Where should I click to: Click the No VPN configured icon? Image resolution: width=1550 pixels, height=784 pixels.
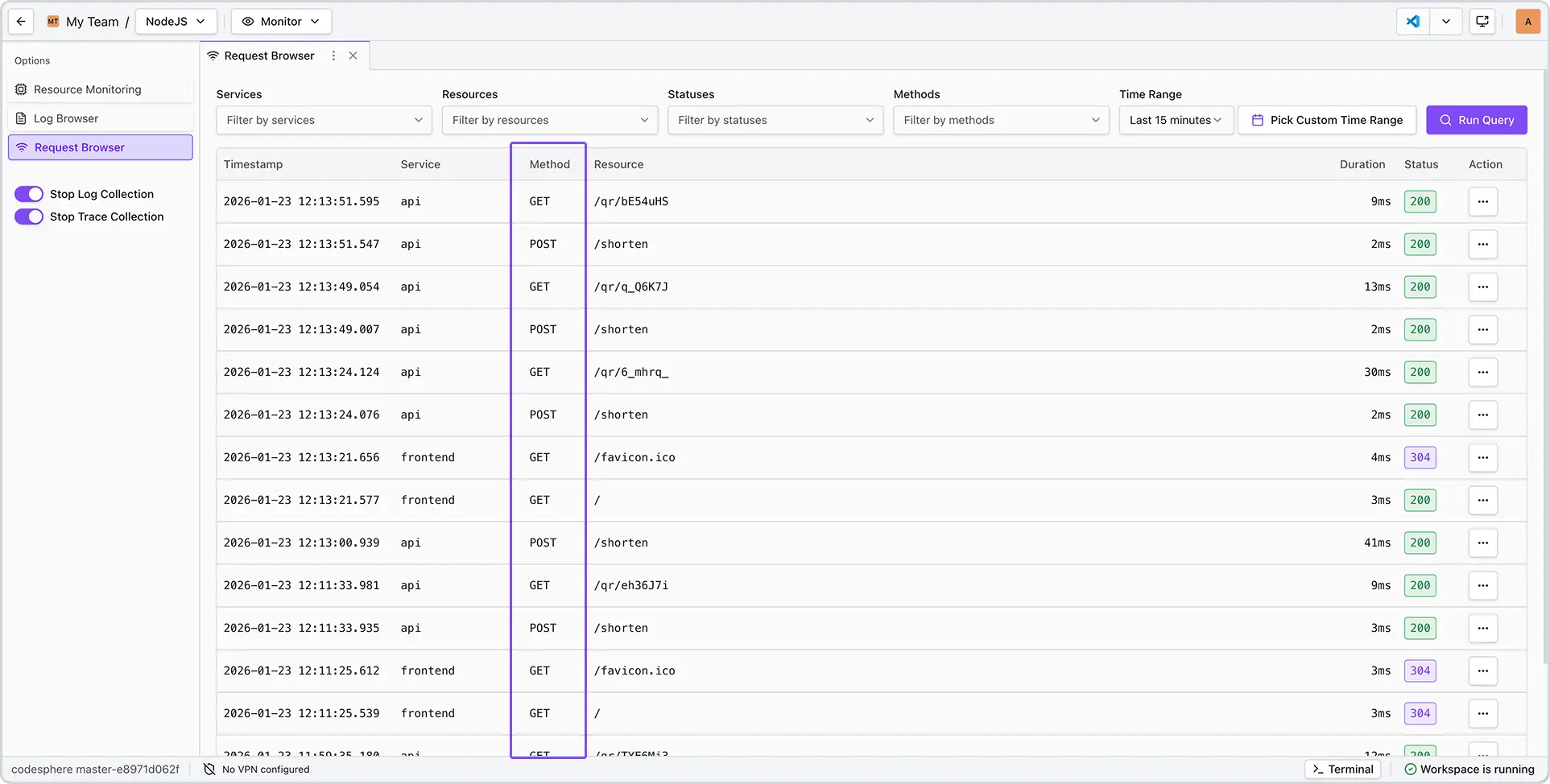209,770
